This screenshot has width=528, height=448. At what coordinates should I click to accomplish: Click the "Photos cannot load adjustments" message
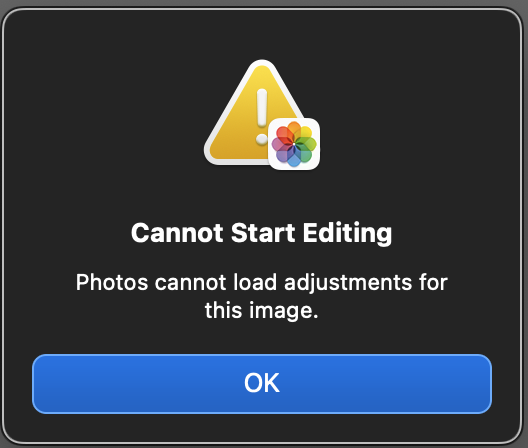[x=262, y=296]
